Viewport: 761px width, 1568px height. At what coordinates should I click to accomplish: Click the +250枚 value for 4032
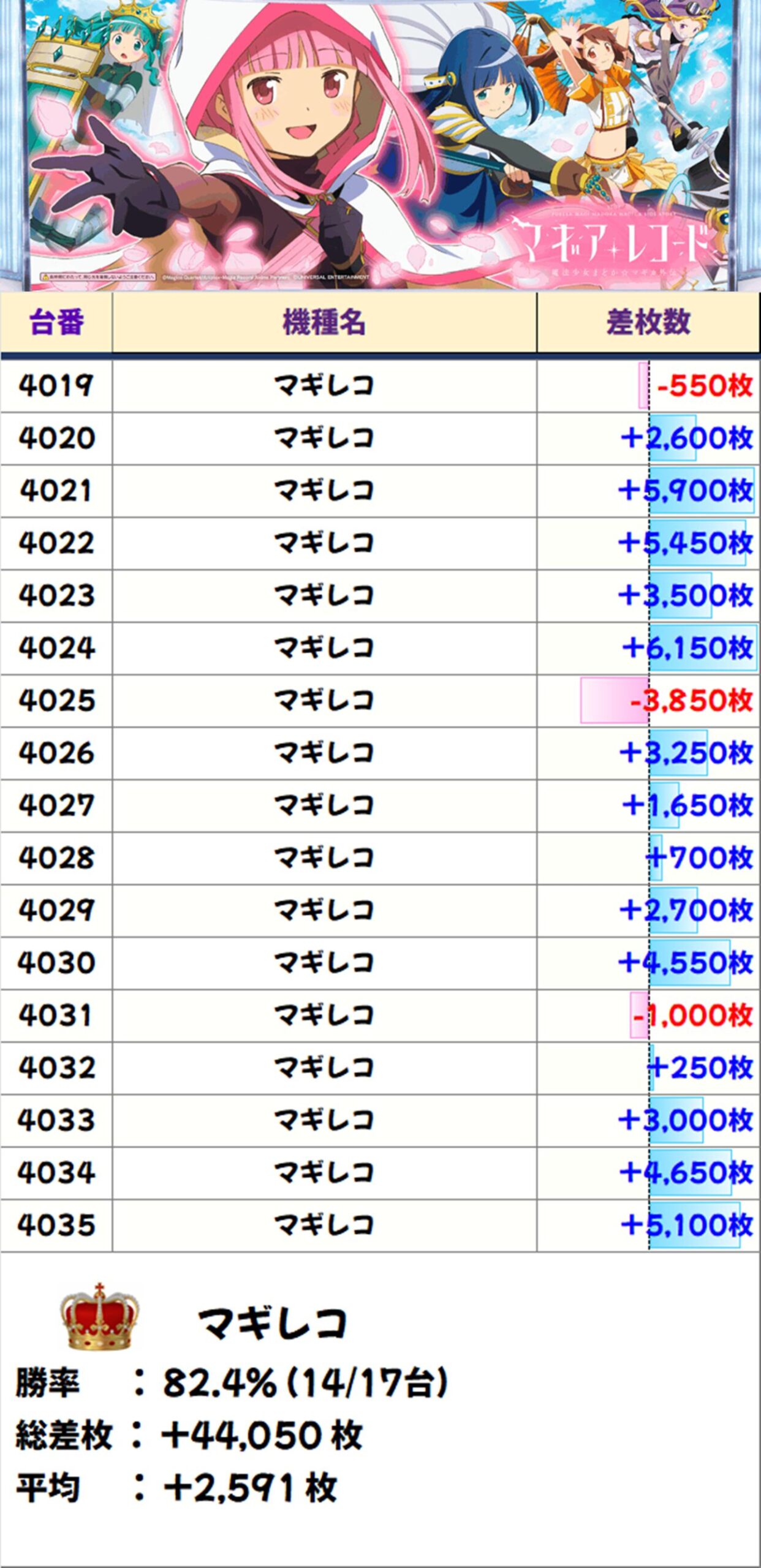(701, 1068)
